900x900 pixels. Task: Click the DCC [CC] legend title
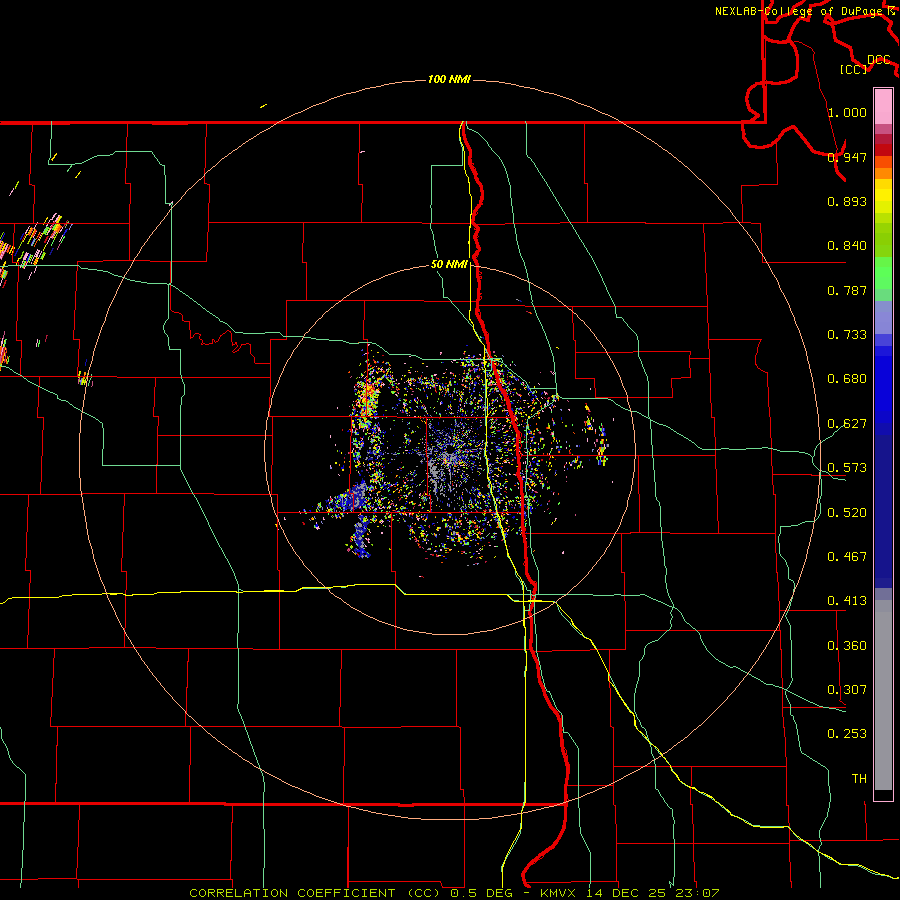[864, 64]
